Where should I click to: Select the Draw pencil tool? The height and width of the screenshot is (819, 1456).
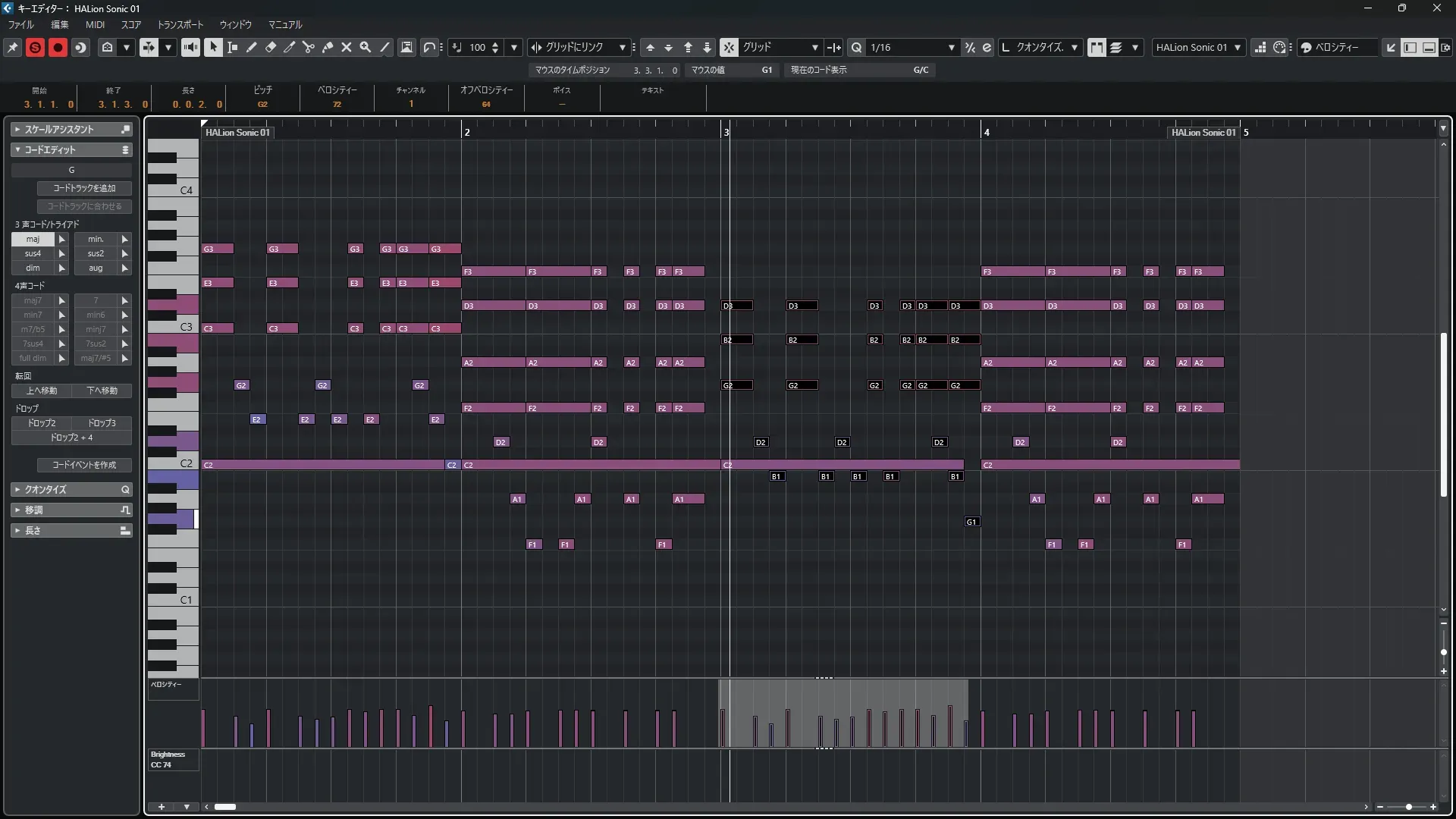click(252, 47)
